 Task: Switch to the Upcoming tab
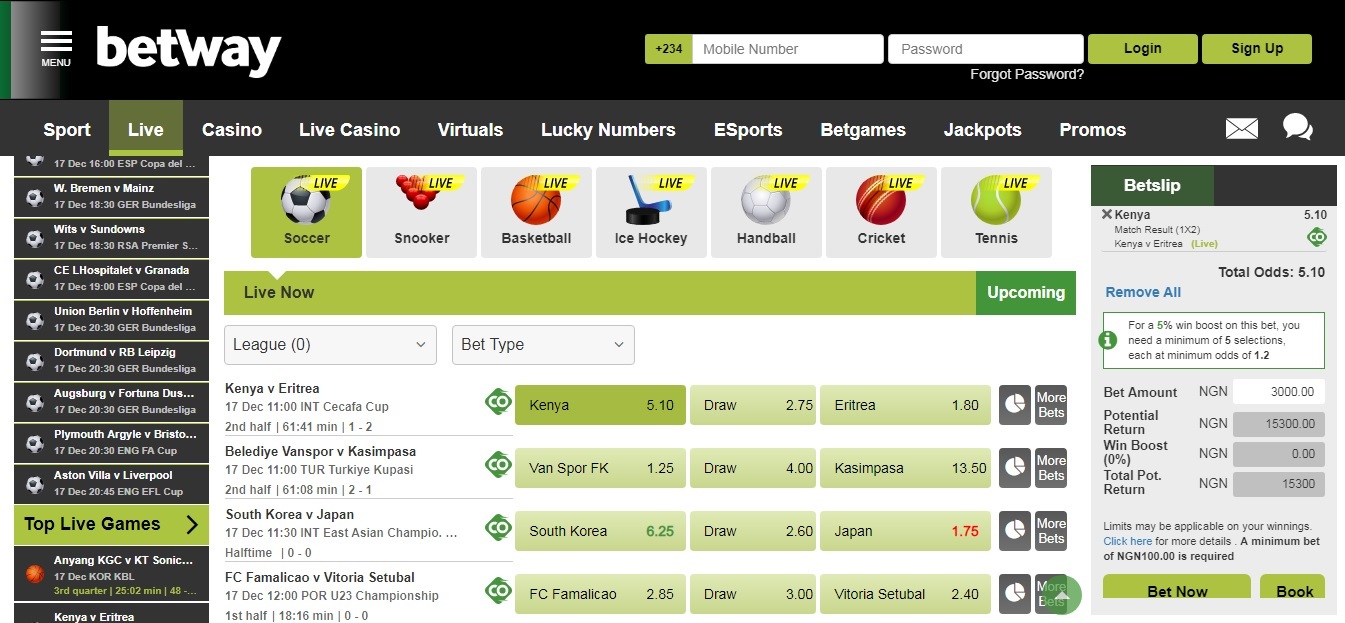[1025, 293]
